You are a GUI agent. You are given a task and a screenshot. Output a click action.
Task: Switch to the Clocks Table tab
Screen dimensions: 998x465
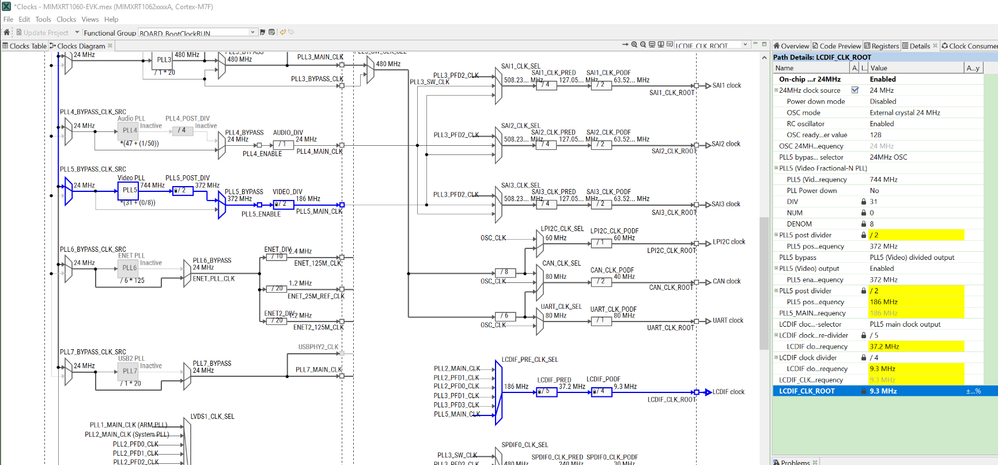tap(24, 46)
